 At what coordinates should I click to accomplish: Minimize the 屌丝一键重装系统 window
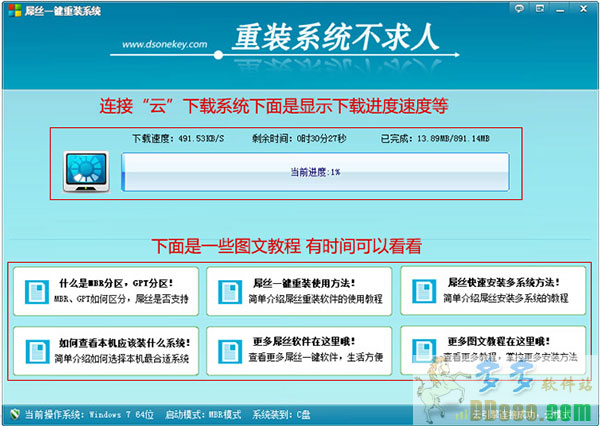pos(559,10)
